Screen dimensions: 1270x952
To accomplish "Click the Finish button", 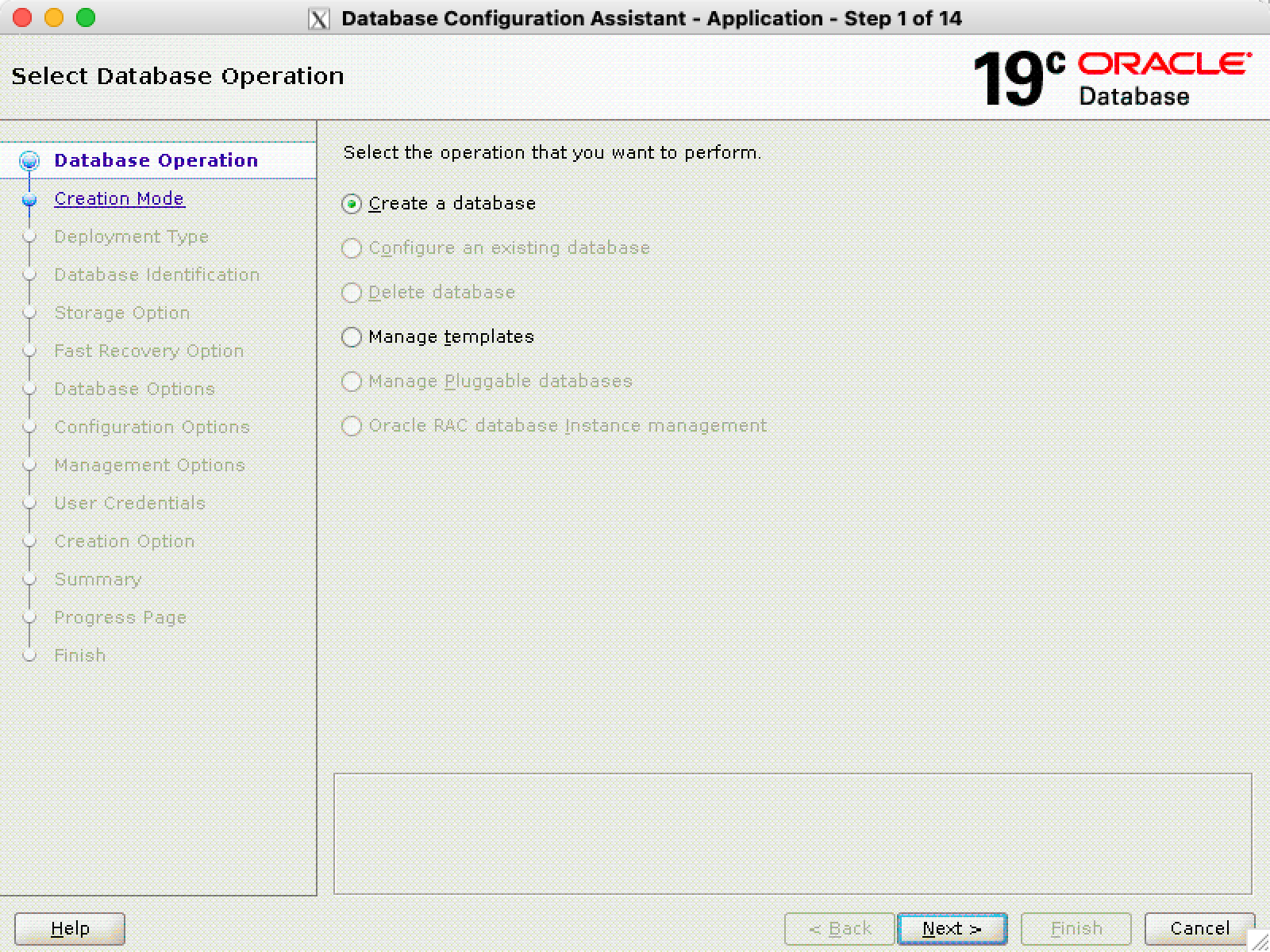I will tap(1076, 928).
